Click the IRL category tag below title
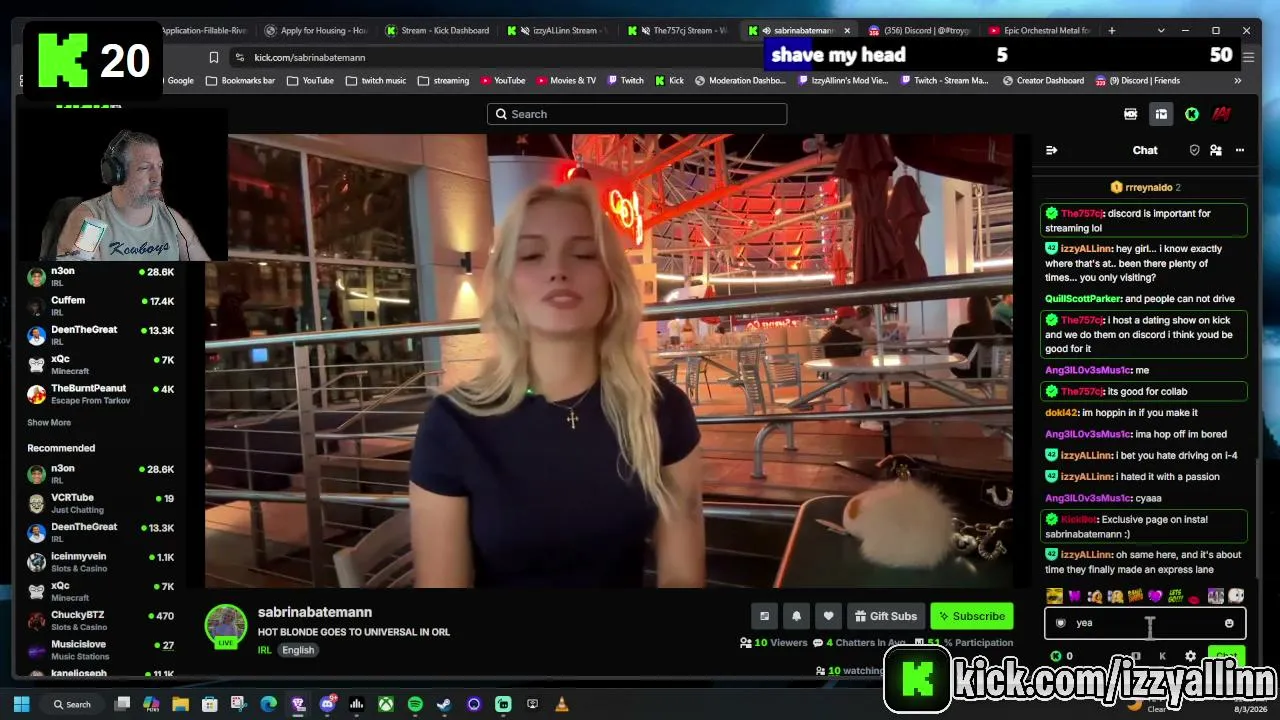1280x720 pixels. coord(265,650)
